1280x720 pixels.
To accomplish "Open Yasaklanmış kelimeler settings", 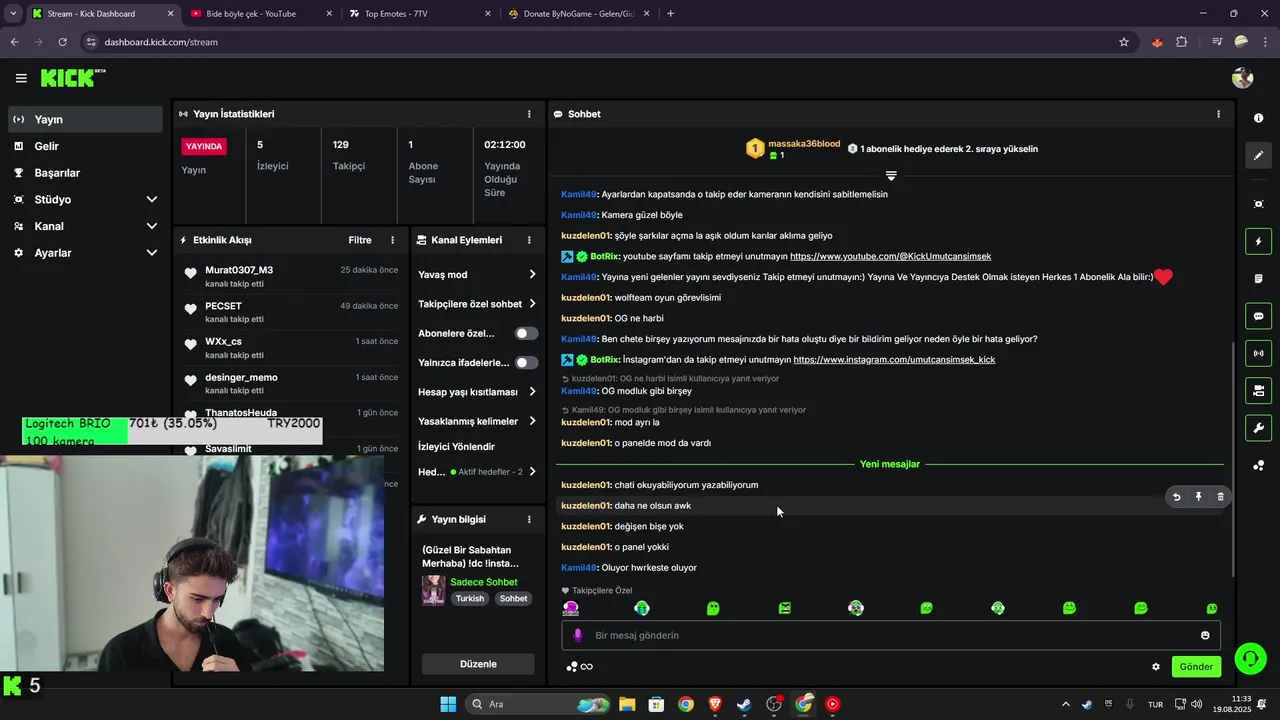I will coord(477,421).
